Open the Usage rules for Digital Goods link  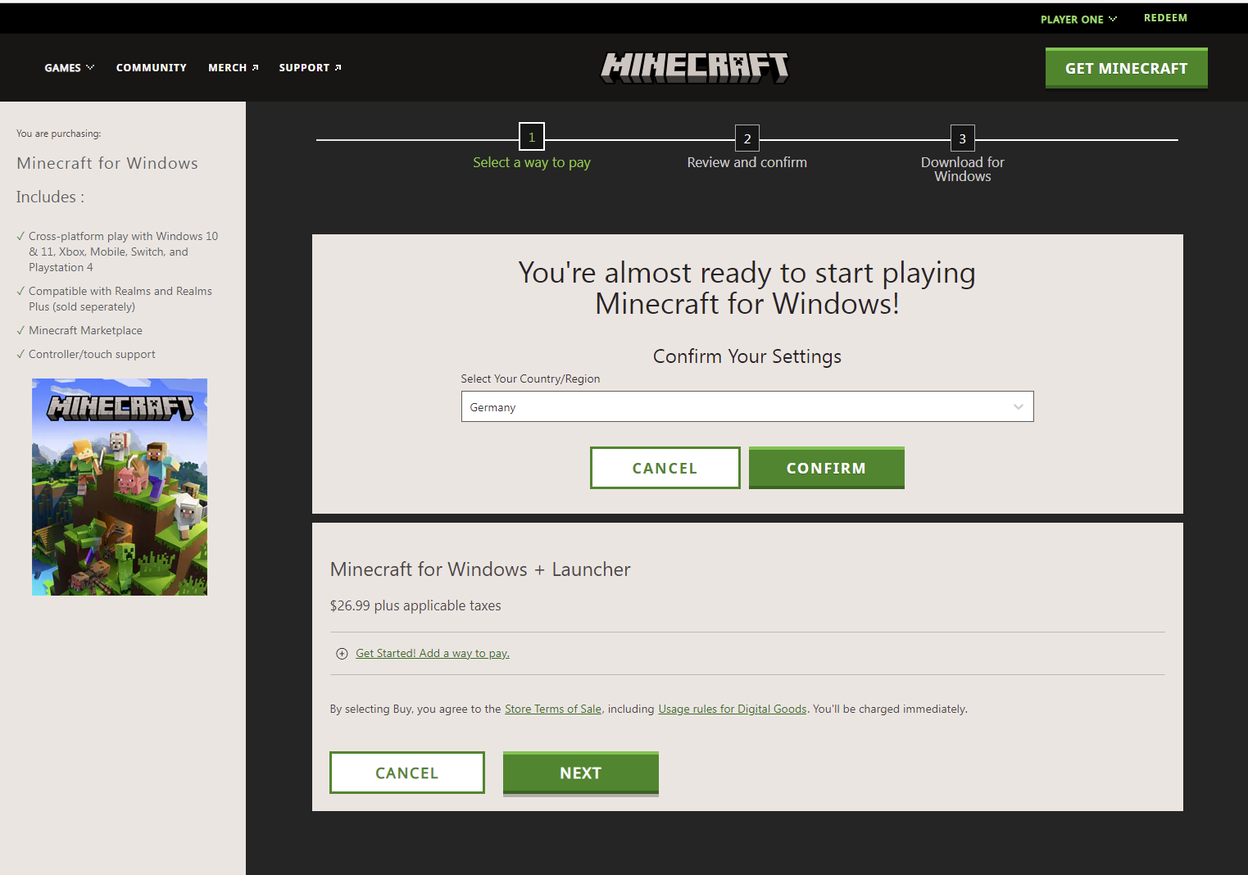coord(732,708)
